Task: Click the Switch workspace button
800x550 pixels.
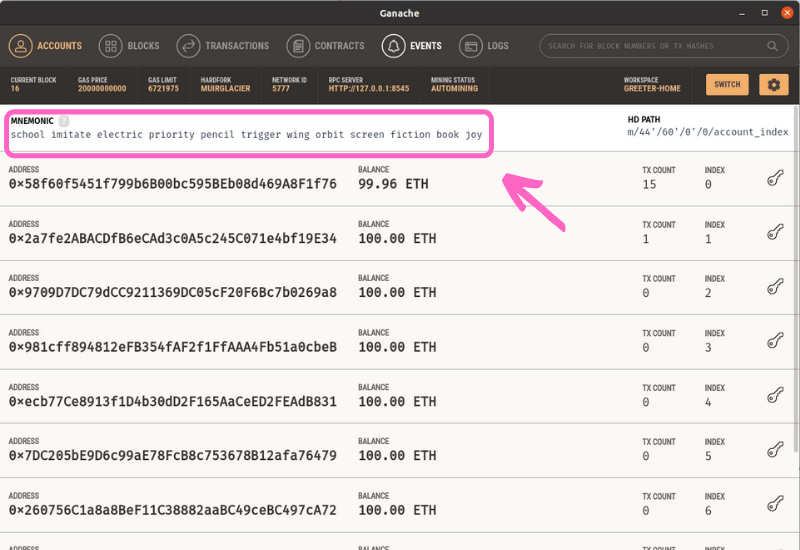Action: tap(727, 85)
